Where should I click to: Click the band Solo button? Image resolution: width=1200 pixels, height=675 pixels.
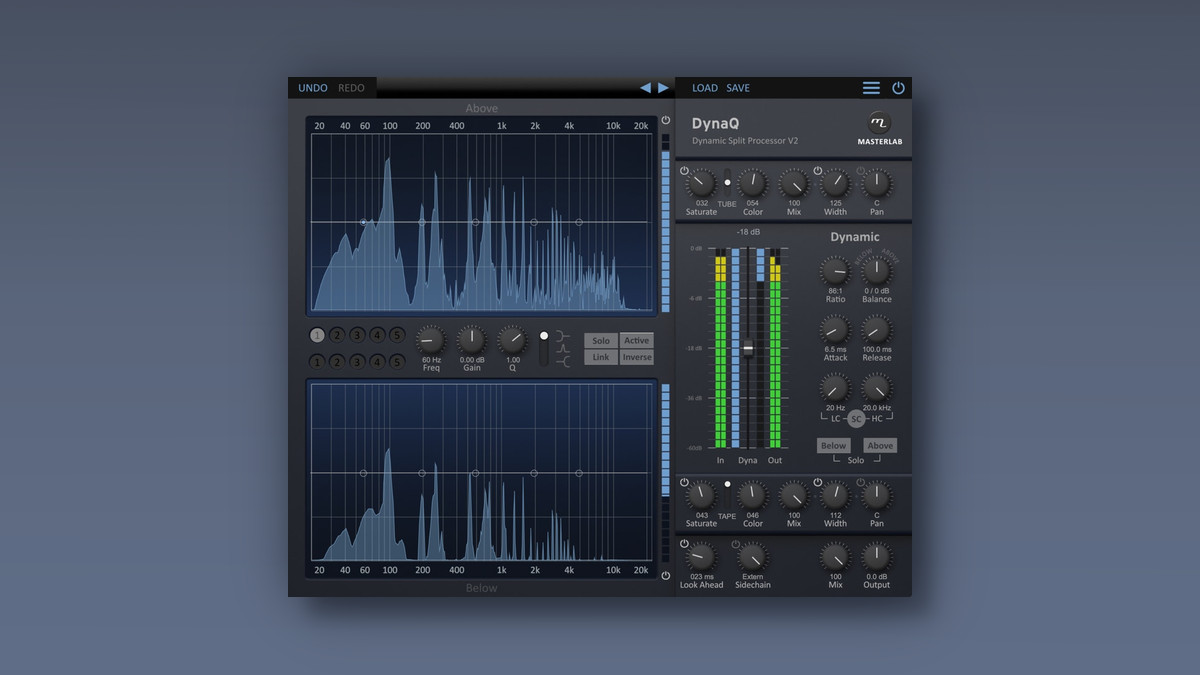(x=601, y=341)
